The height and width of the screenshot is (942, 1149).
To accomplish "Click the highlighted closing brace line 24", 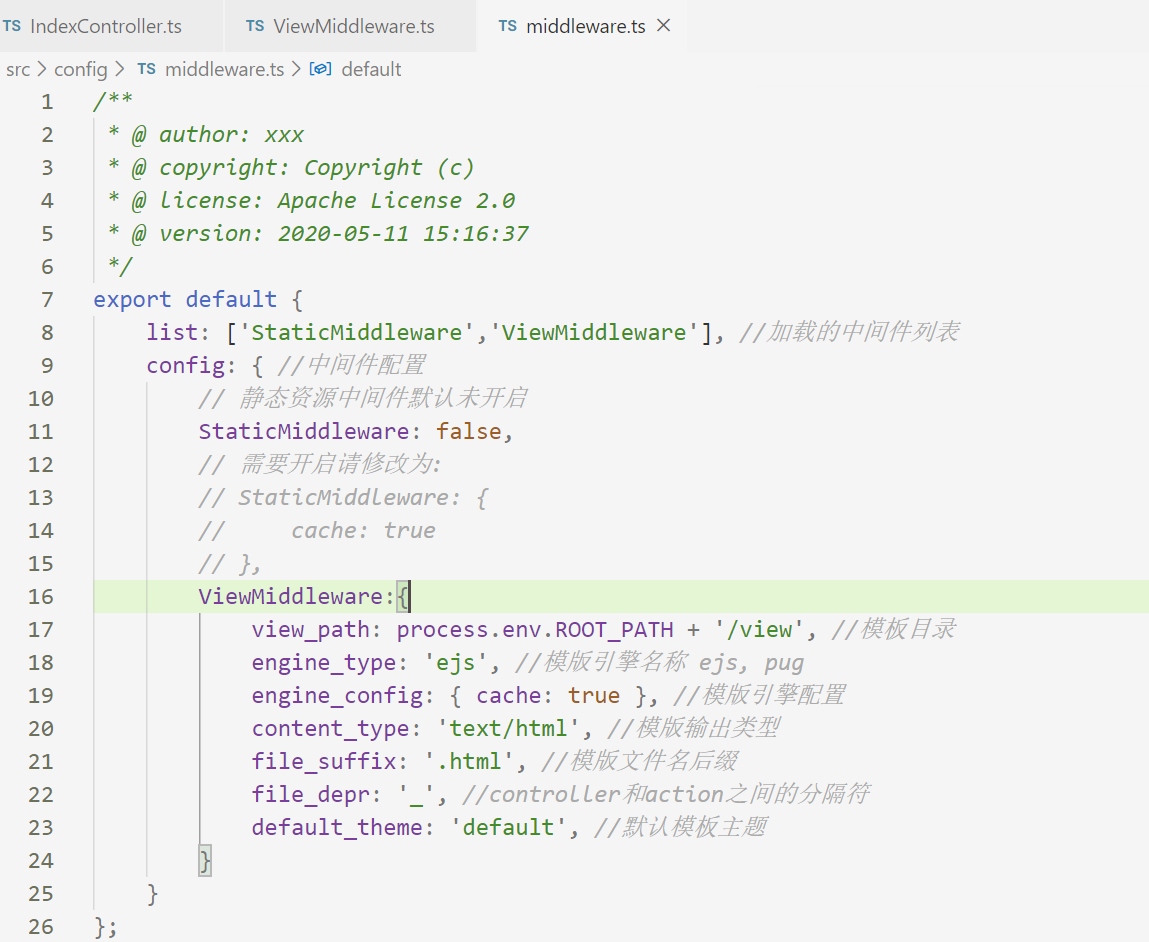I will pyautogui.click(x=205, y=860).
